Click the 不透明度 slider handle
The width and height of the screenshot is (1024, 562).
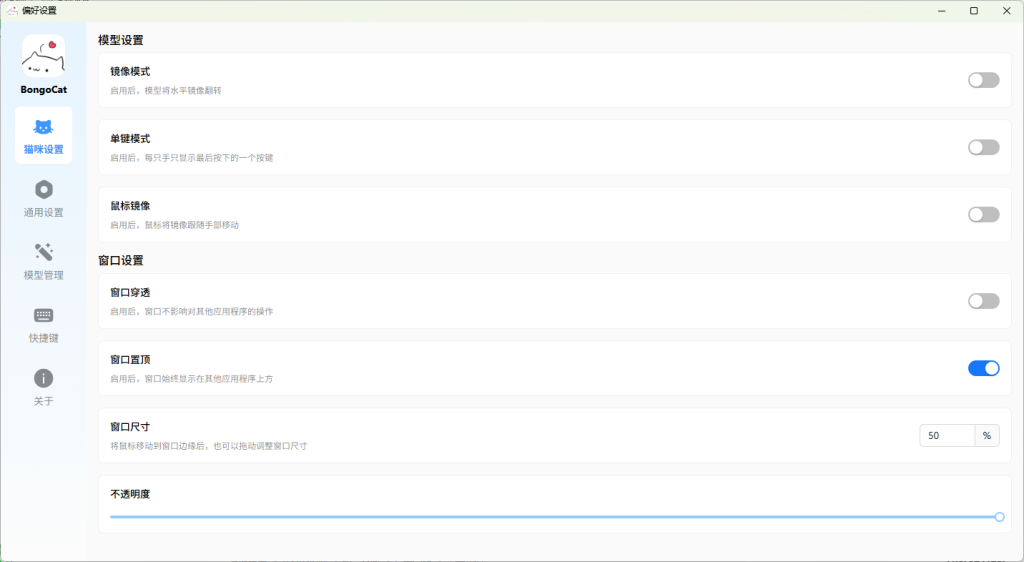[x=999, y=517]
